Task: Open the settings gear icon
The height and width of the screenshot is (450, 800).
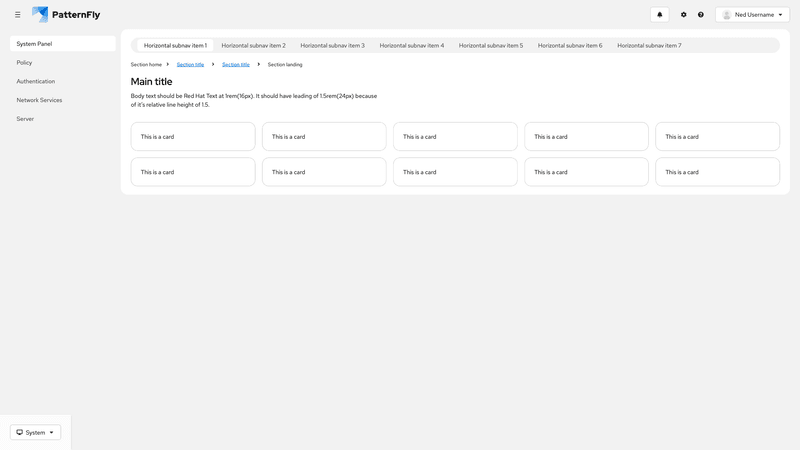Action: point(684,15)
